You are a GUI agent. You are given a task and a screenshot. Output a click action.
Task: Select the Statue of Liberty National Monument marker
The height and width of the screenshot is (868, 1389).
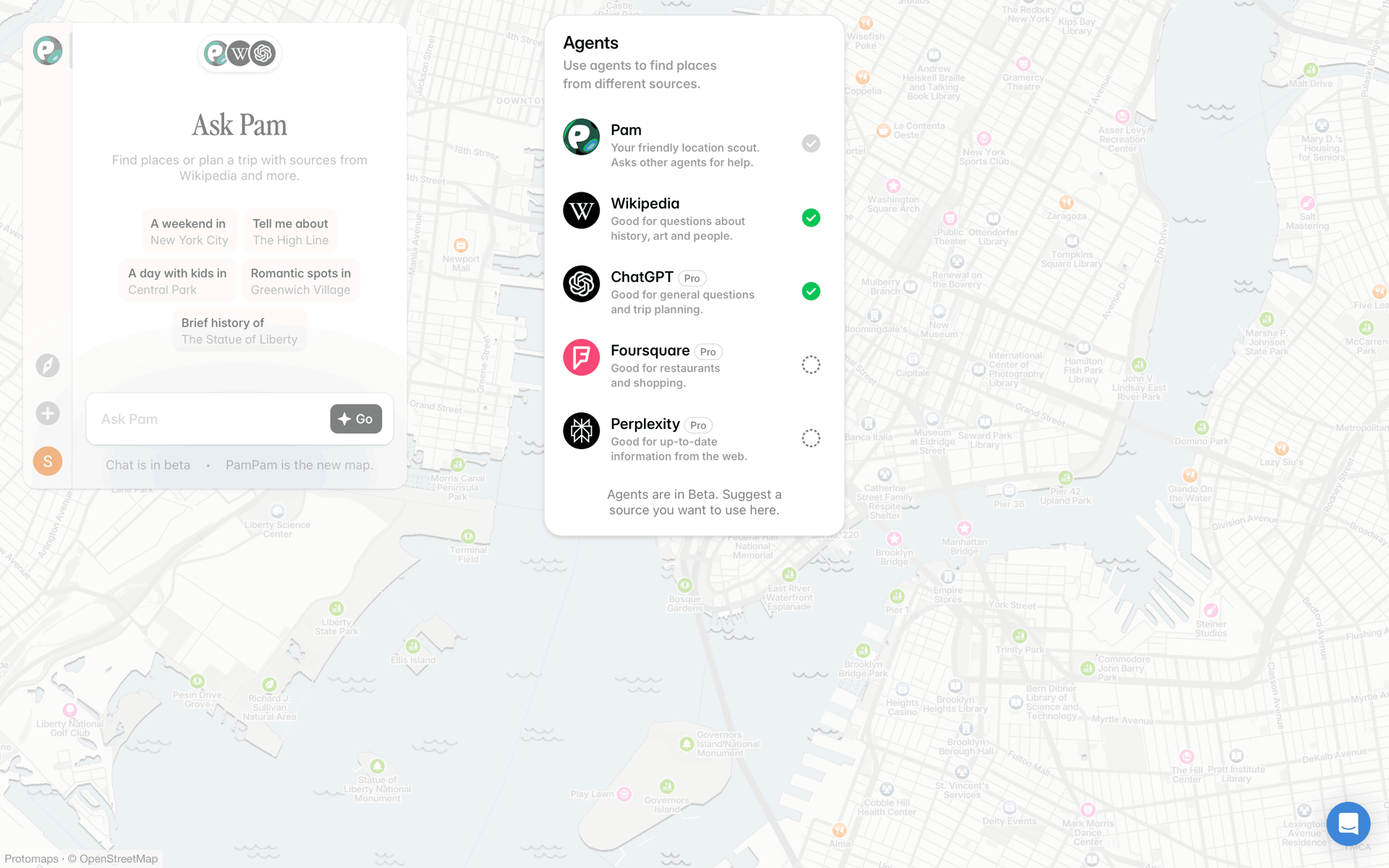[x=377, y=765]
